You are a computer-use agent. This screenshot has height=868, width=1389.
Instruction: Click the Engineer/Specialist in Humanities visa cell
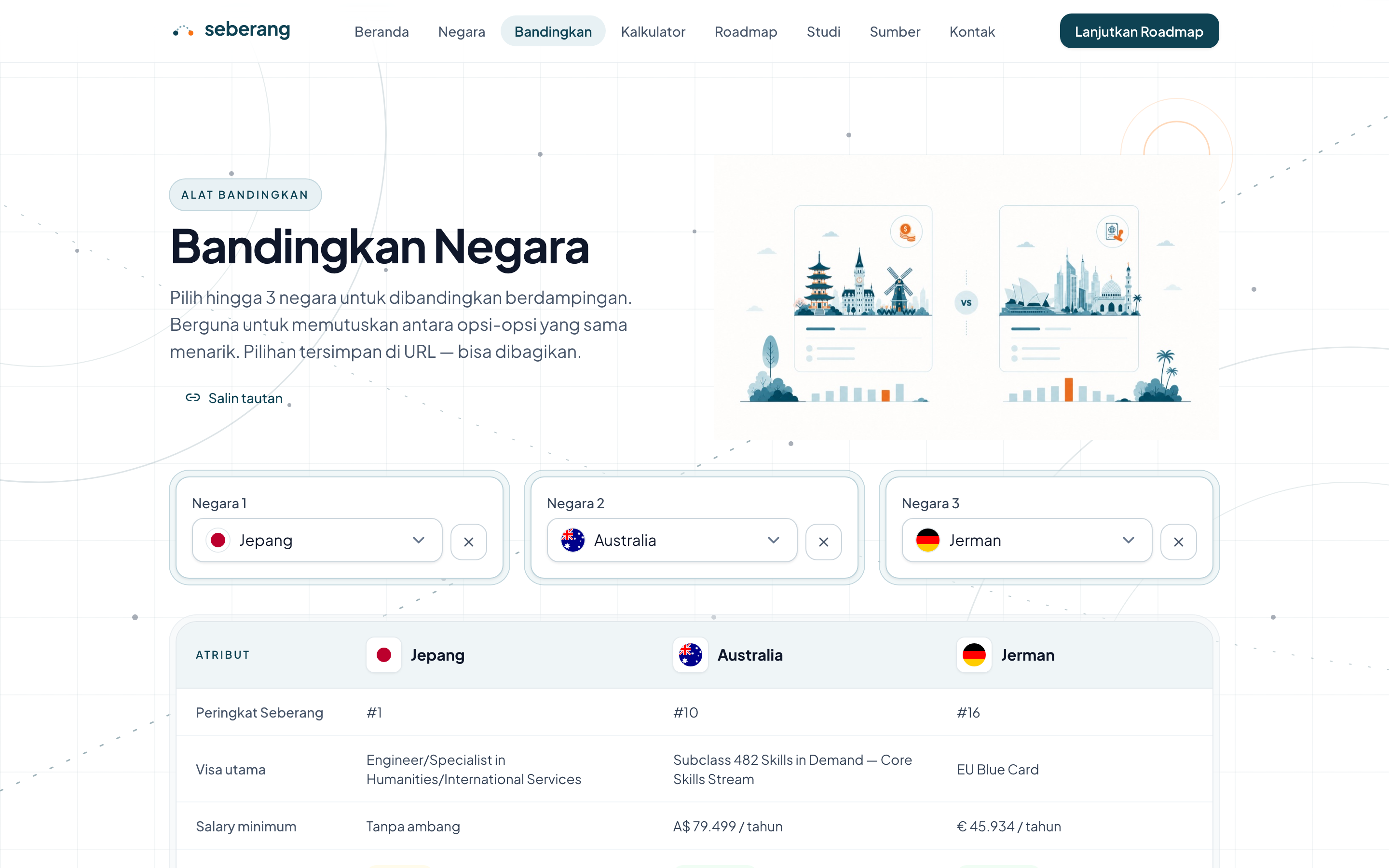[x=474, y=769]
